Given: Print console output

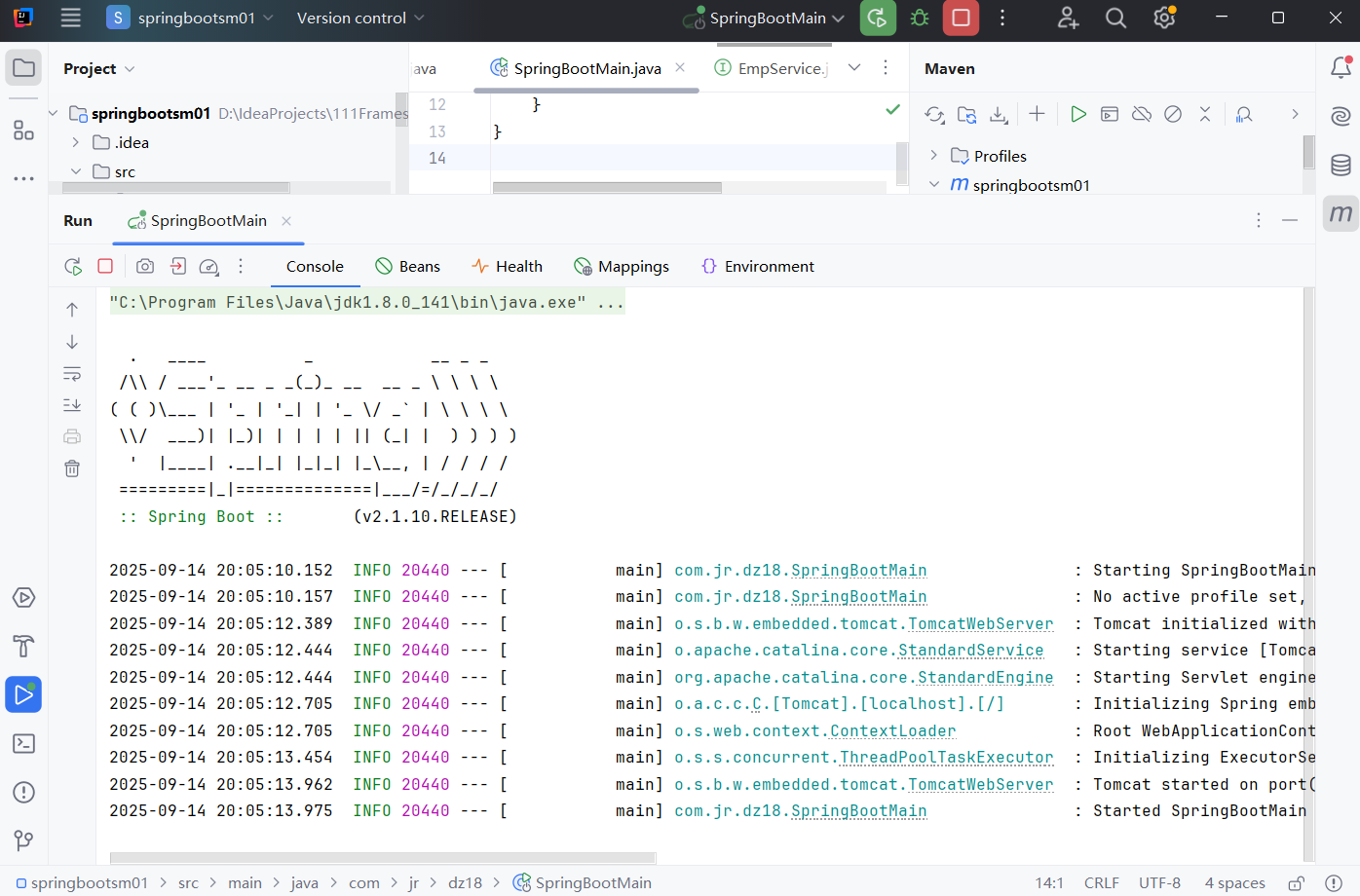Looking at the screenshot, I should (x=72, y=436).
